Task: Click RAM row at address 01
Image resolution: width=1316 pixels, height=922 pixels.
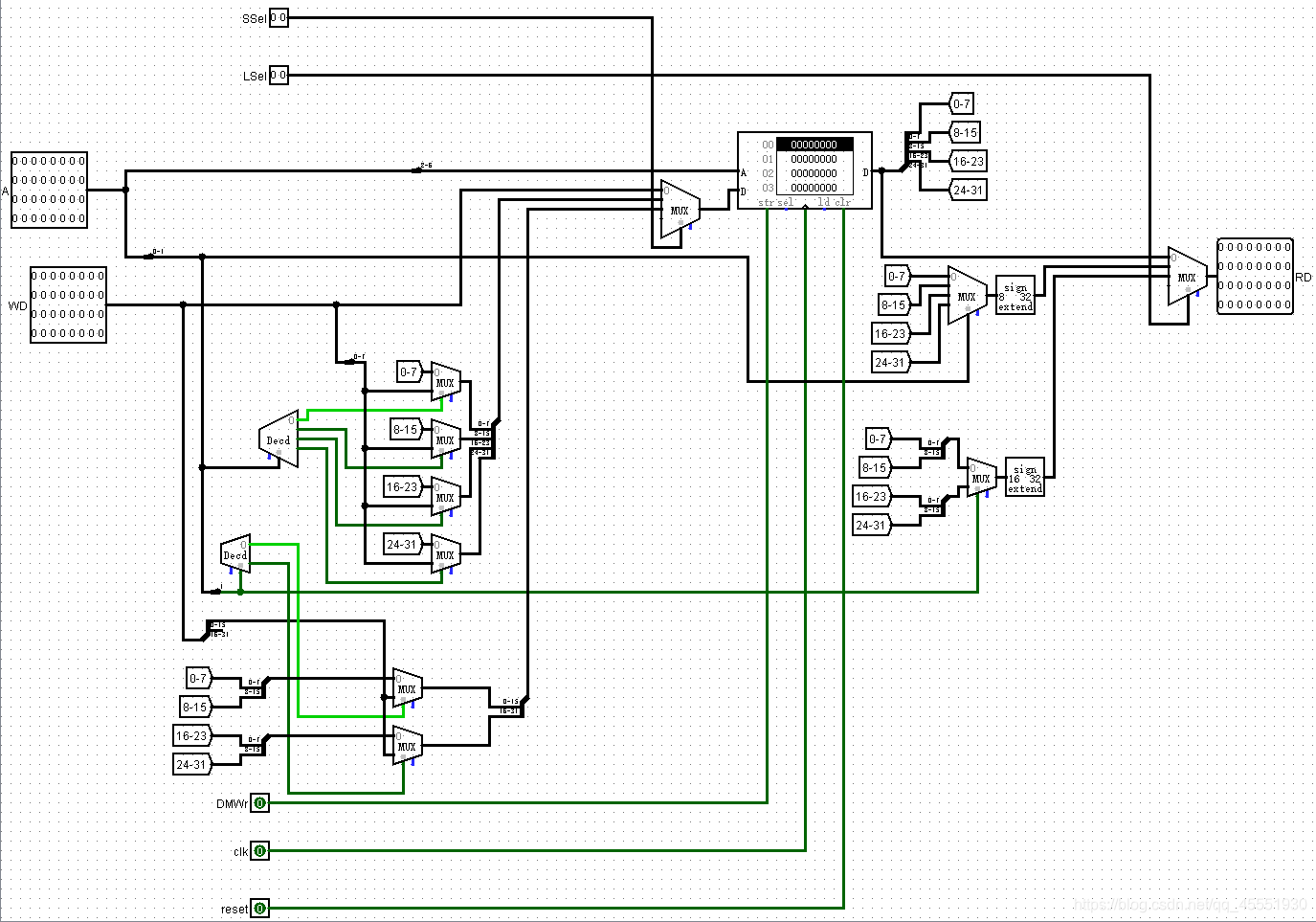Action: pos(814,159)
